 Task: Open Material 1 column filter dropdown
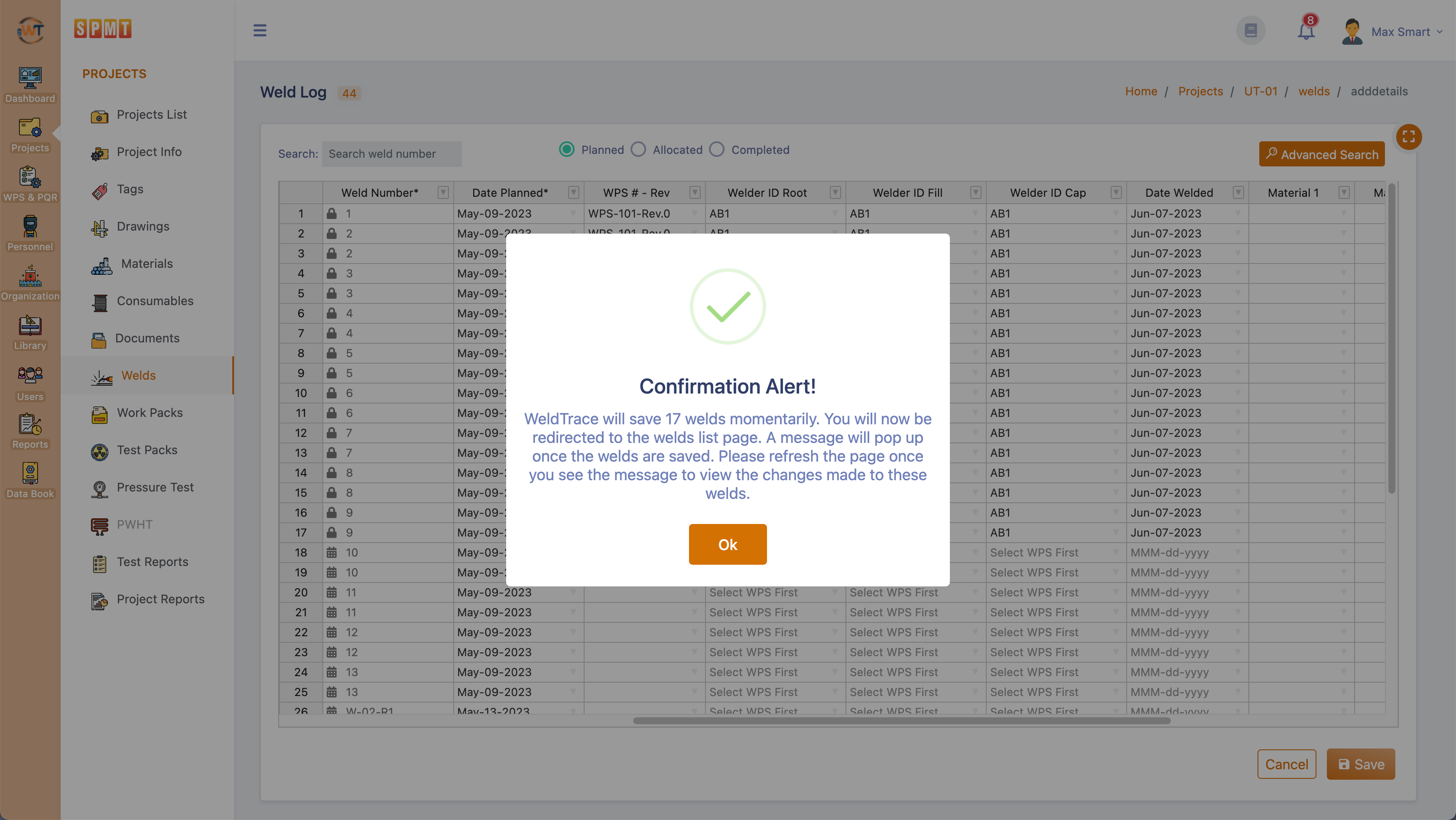point(1344,193)
